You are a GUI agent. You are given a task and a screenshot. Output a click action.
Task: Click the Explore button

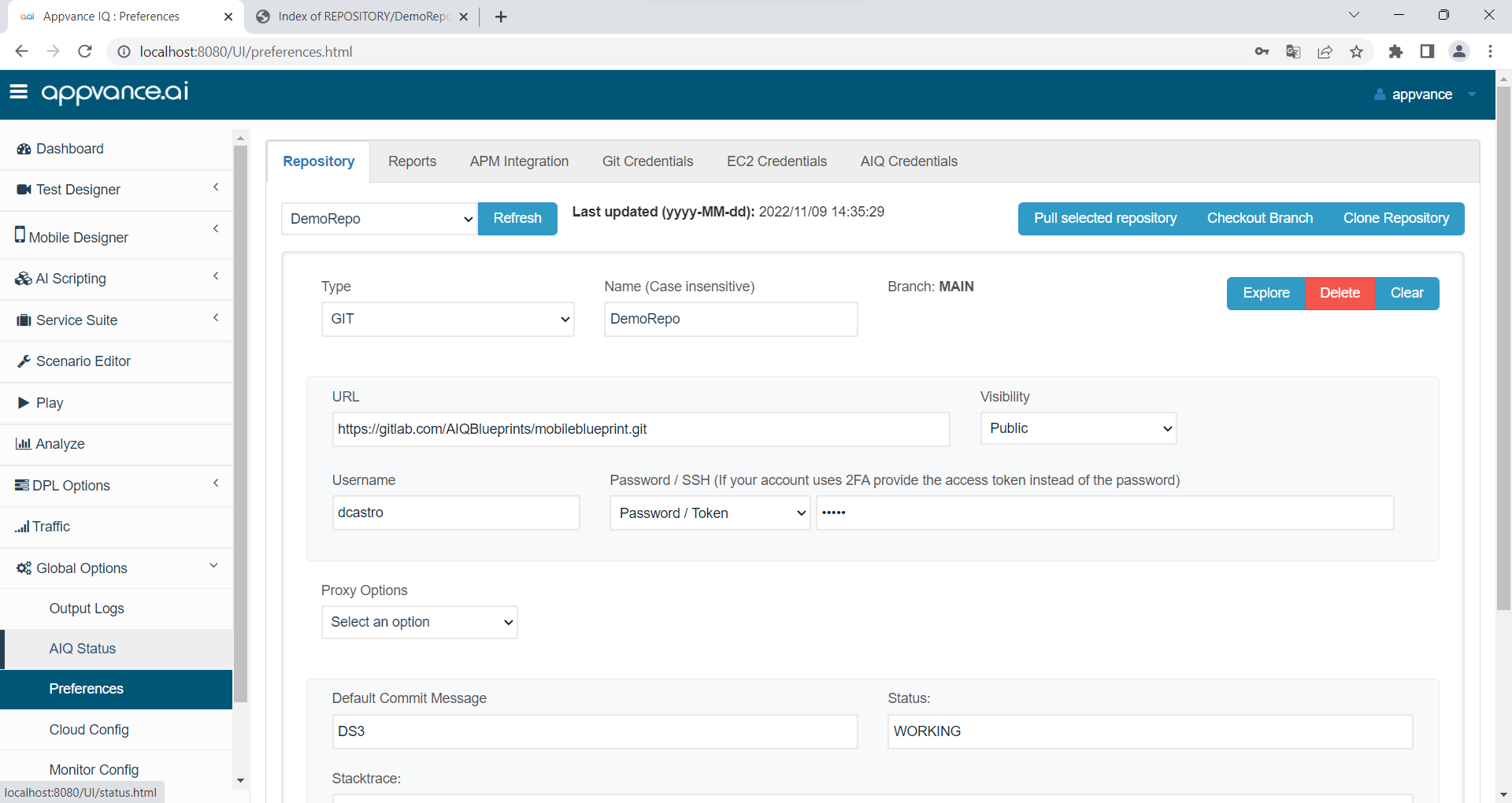click(1266, 294)
